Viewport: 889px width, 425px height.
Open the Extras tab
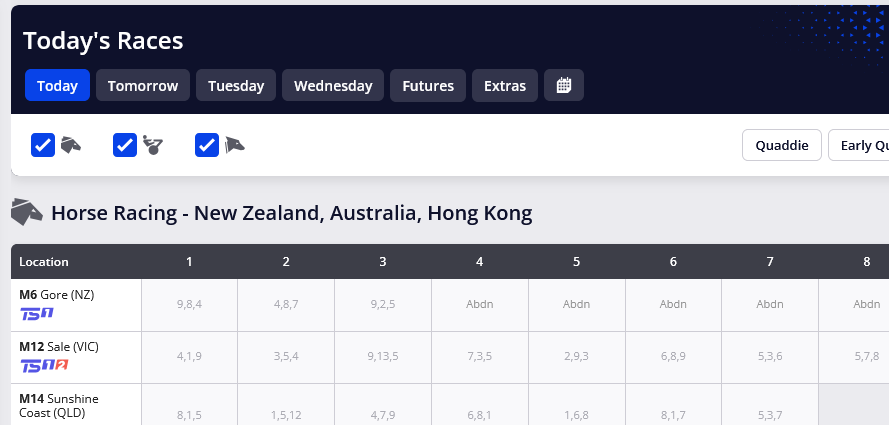tap(505, 86)
